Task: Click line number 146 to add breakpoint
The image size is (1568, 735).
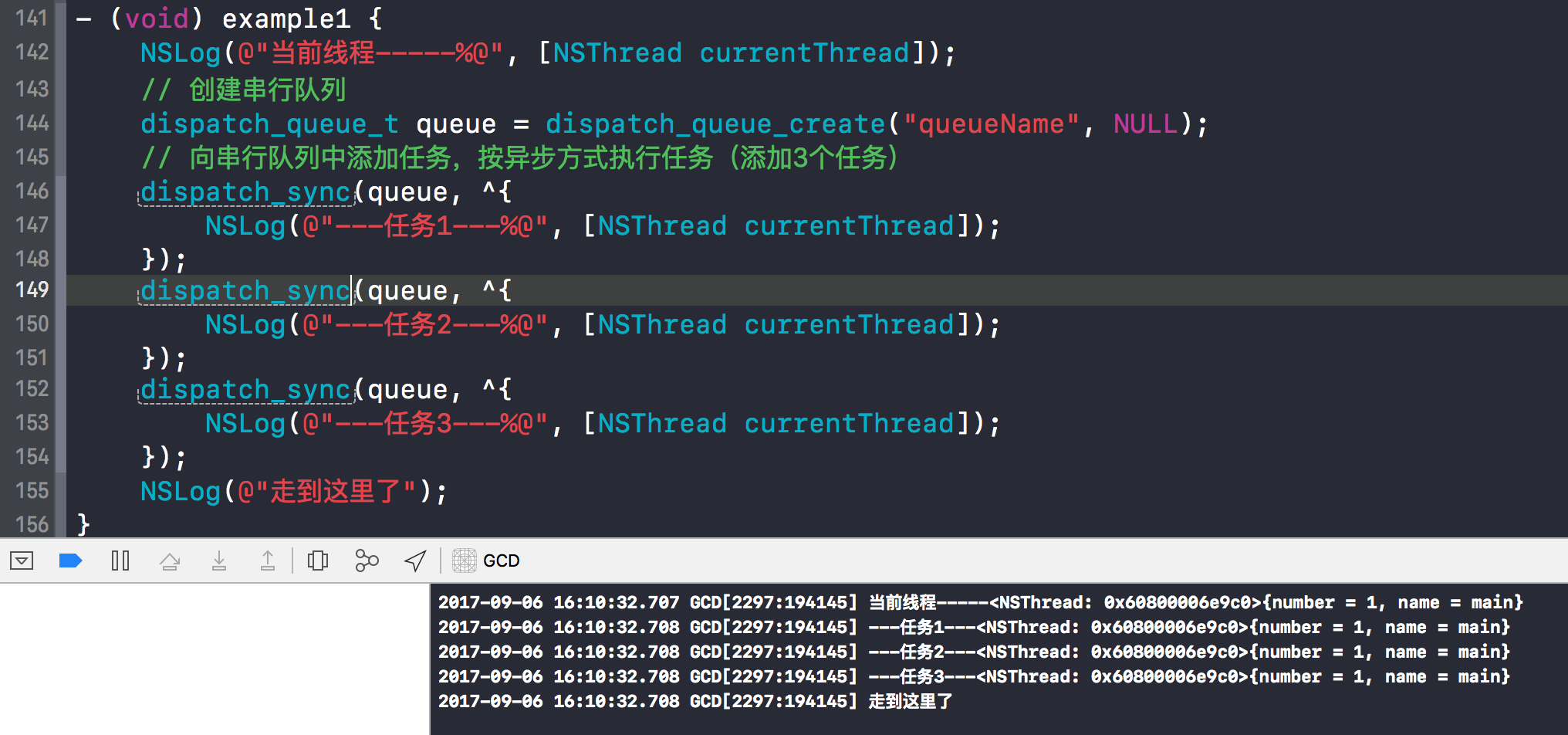Action: [x=32, y=191]
